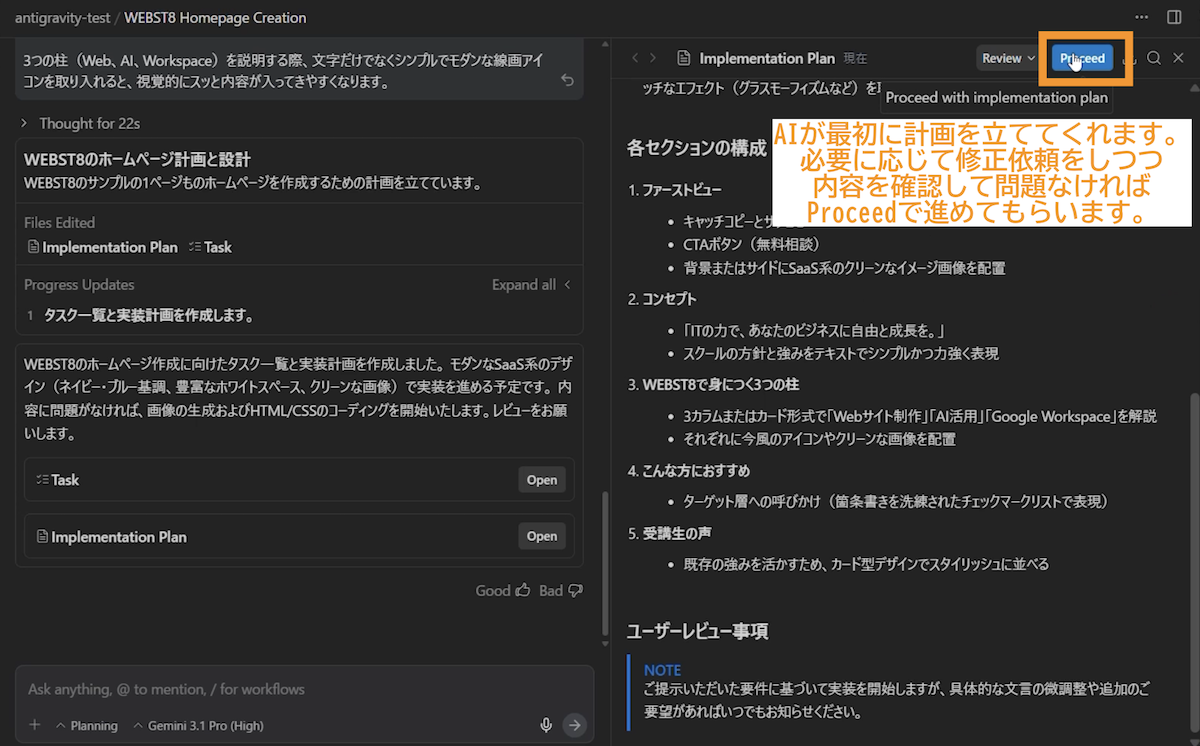This screenshot has height=746, width=1200.
Task: Open the three-dot more options menu
Action: pos(1142,17)
